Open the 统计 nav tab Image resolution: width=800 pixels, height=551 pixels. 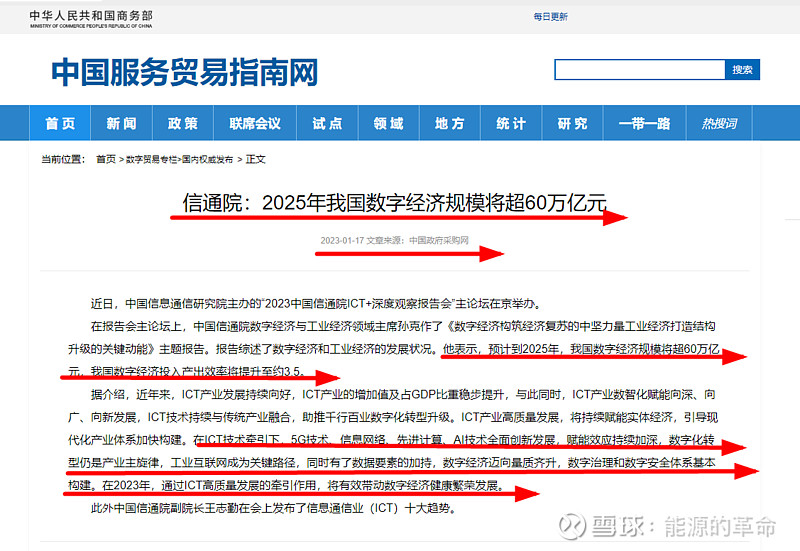pos(511,123)
